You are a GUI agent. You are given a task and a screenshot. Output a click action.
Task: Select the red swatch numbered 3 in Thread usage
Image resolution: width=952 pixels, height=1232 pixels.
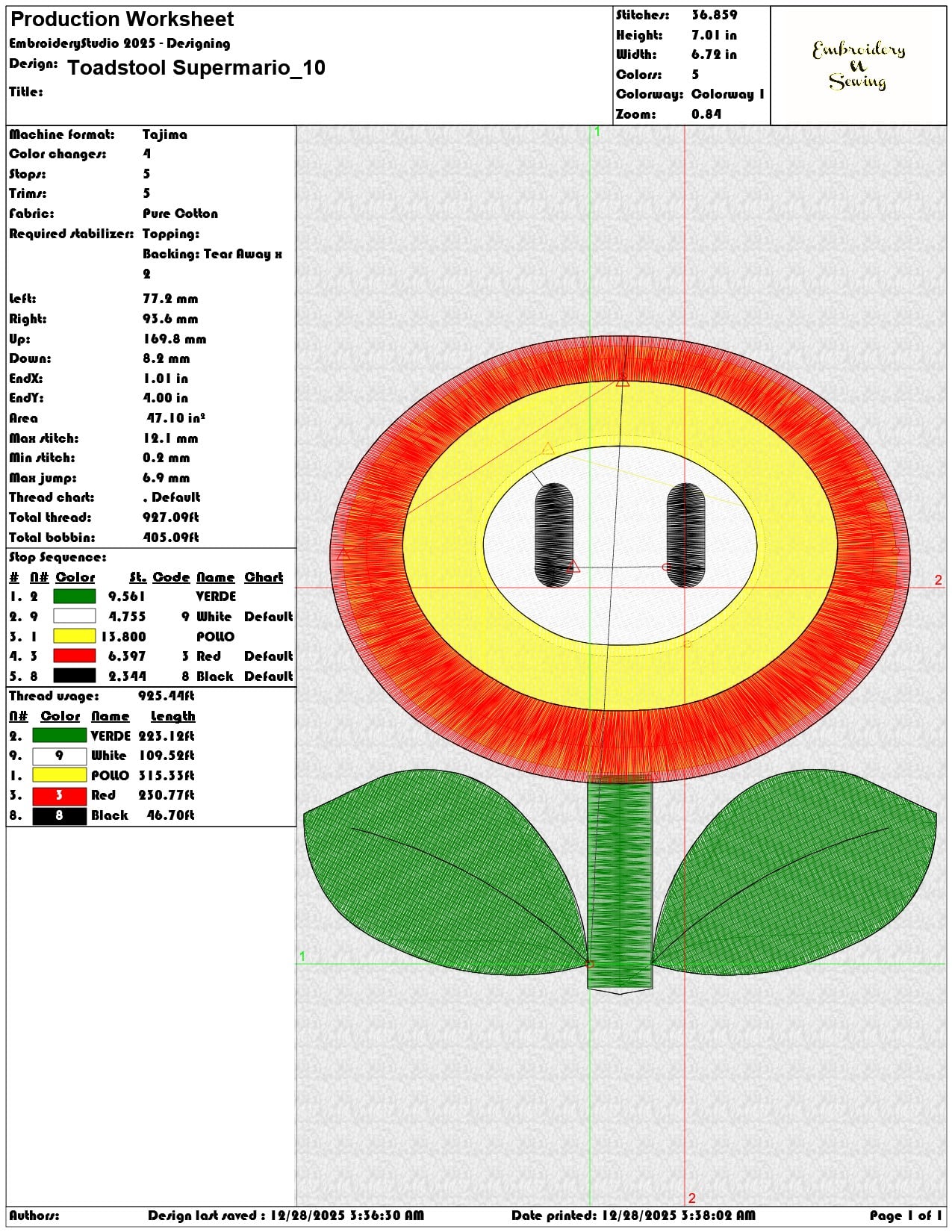coord(59,796)
